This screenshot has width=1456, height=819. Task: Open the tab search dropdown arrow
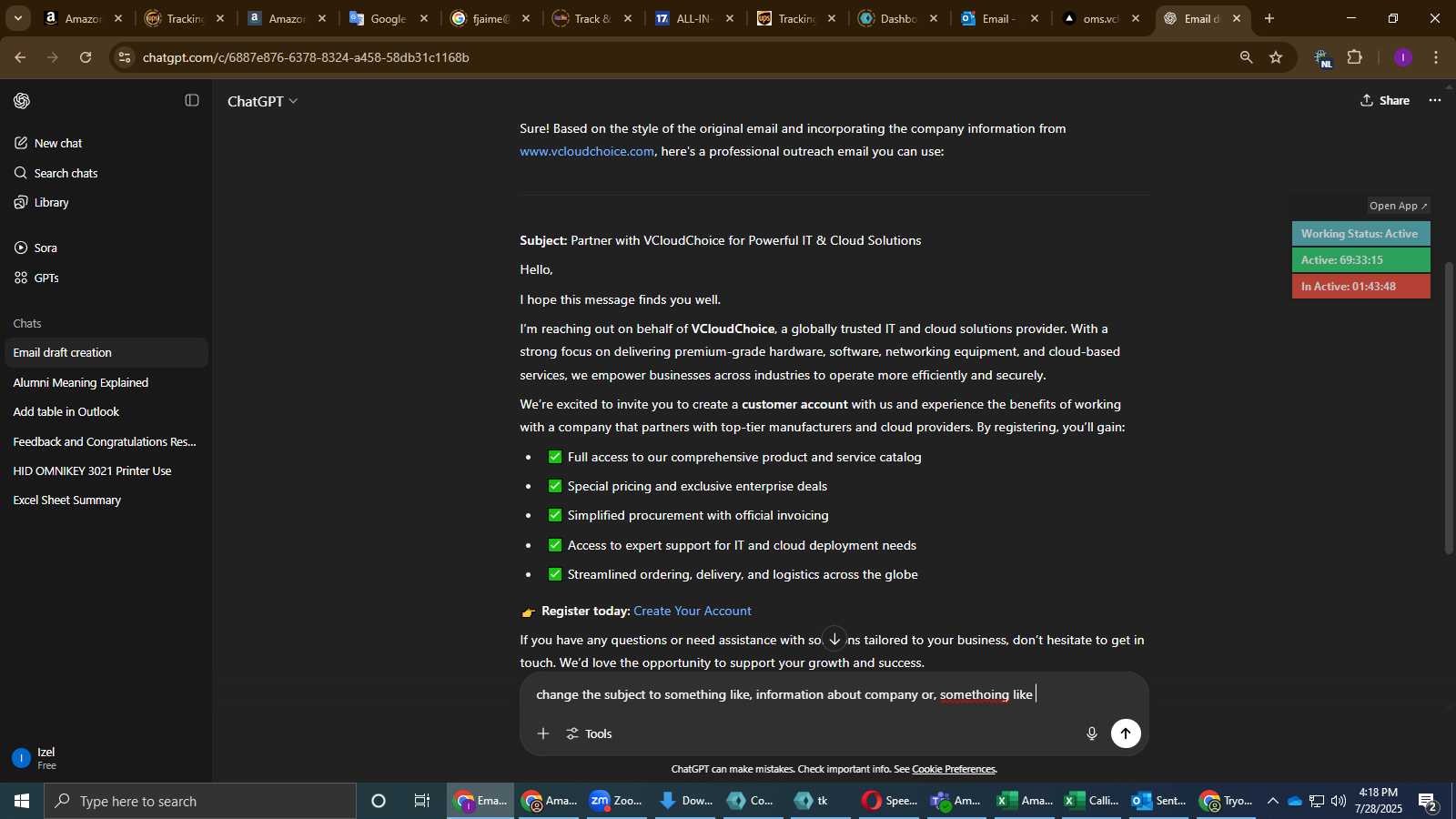tap(17, 18)
